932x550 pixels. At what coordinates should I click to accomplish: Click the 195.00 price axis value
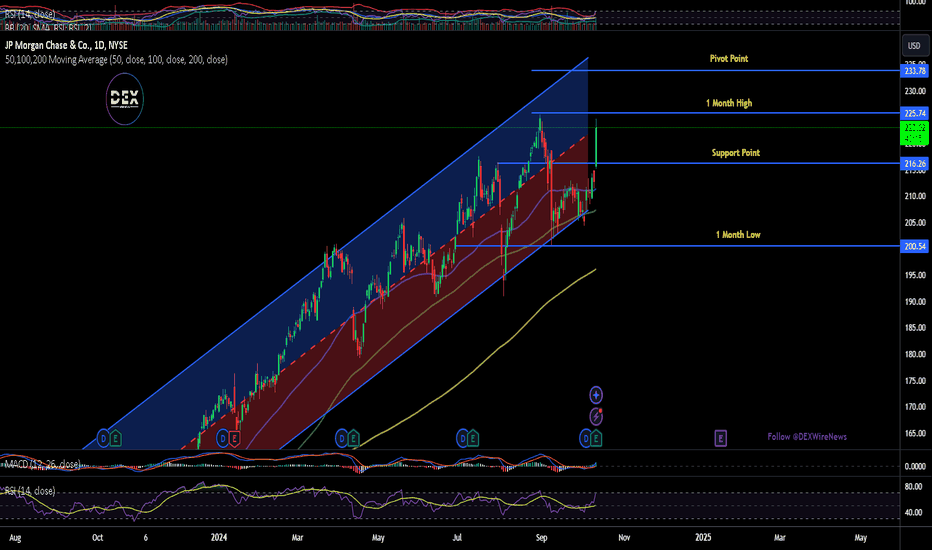[915, 275]
